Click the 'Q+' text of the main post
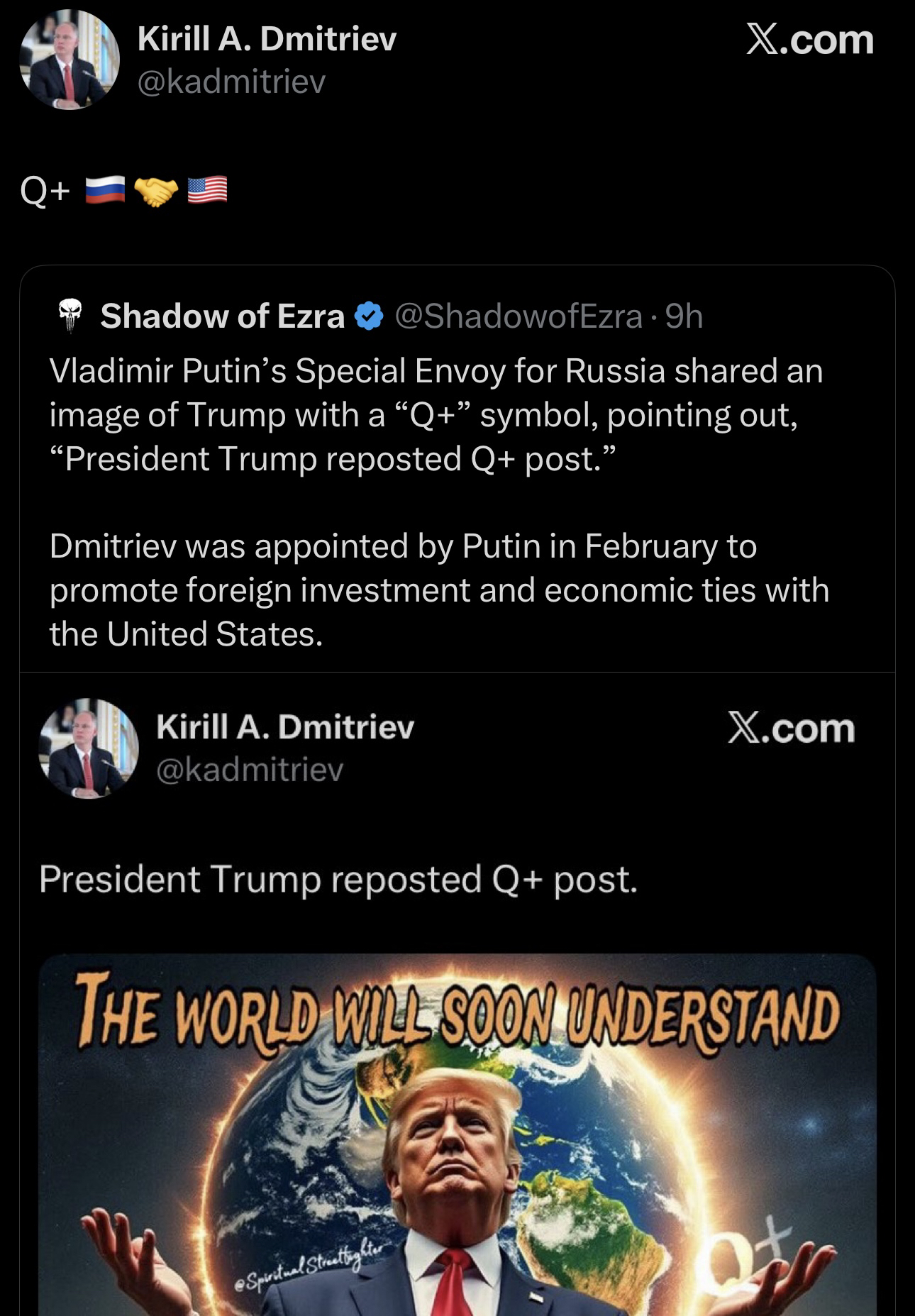 pyautogui.click(x=45, y=190)
